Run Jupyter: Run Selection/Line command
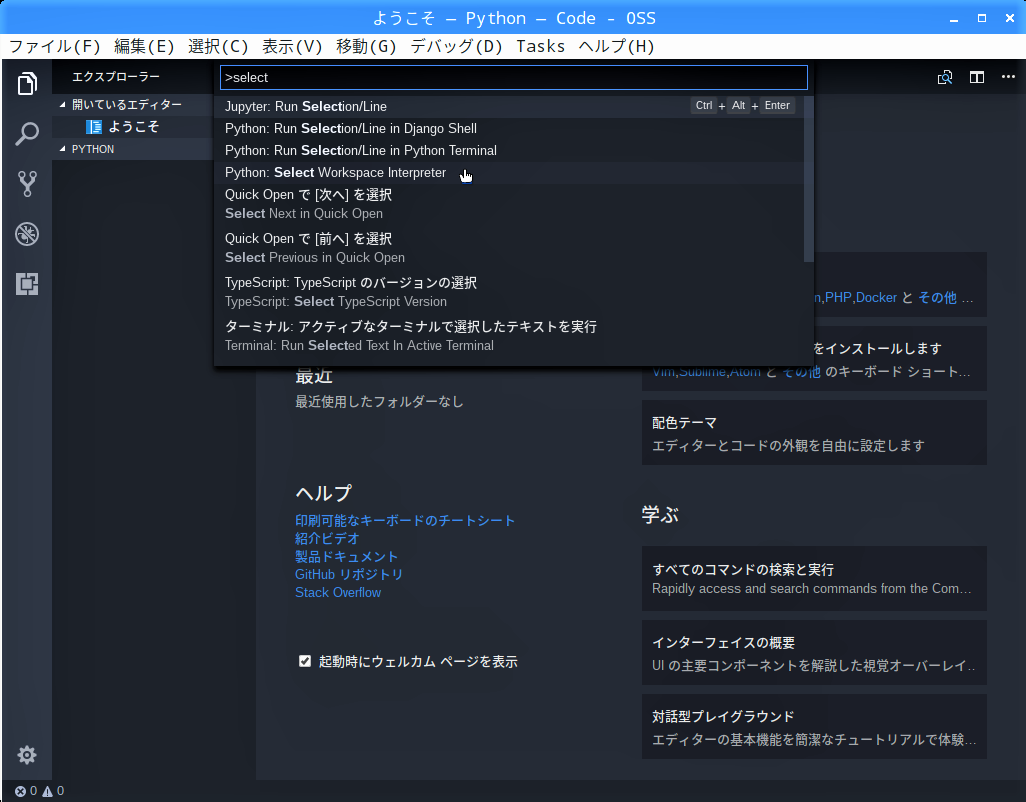 pos(509,107)
